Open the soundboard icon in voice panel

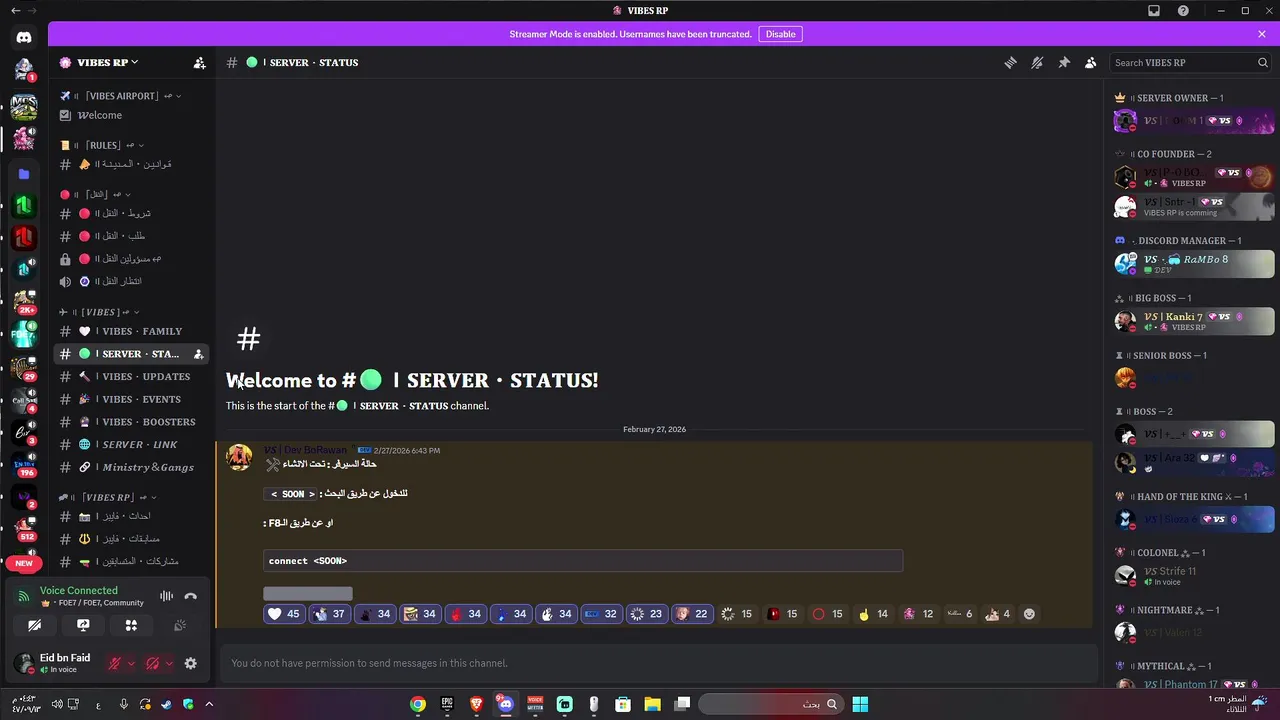(180, 625)
